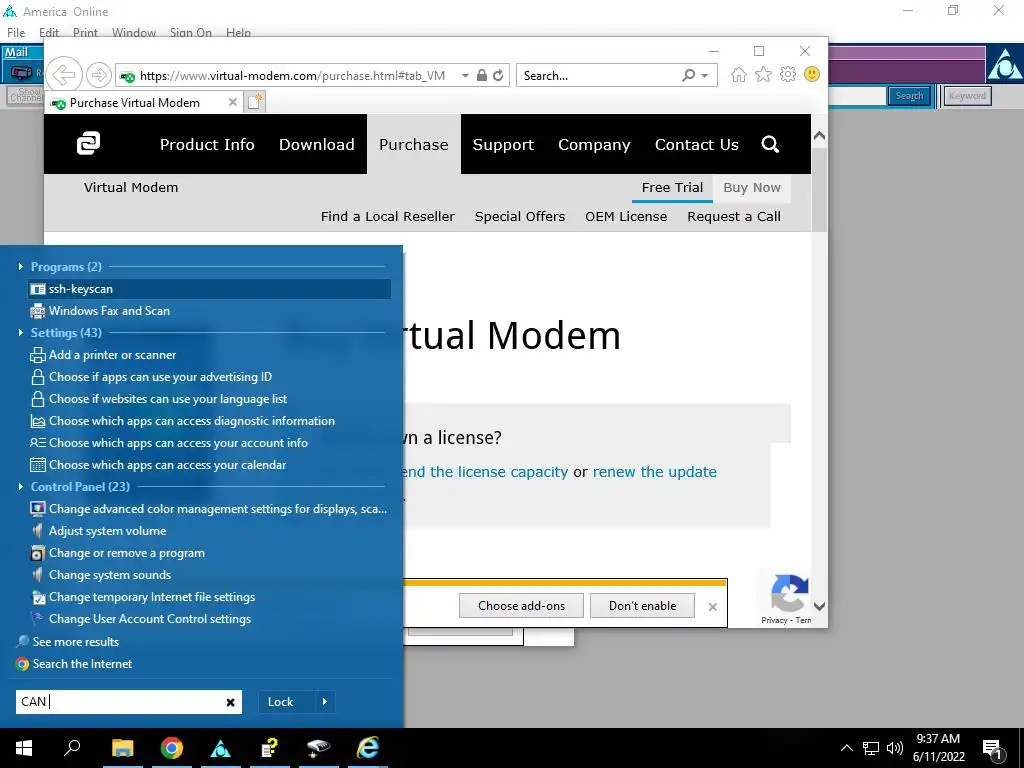The width and height of the screenshot is (1024, 768).
Task: Select the Purchase navigation tab
Action: [x=413, y=144]
